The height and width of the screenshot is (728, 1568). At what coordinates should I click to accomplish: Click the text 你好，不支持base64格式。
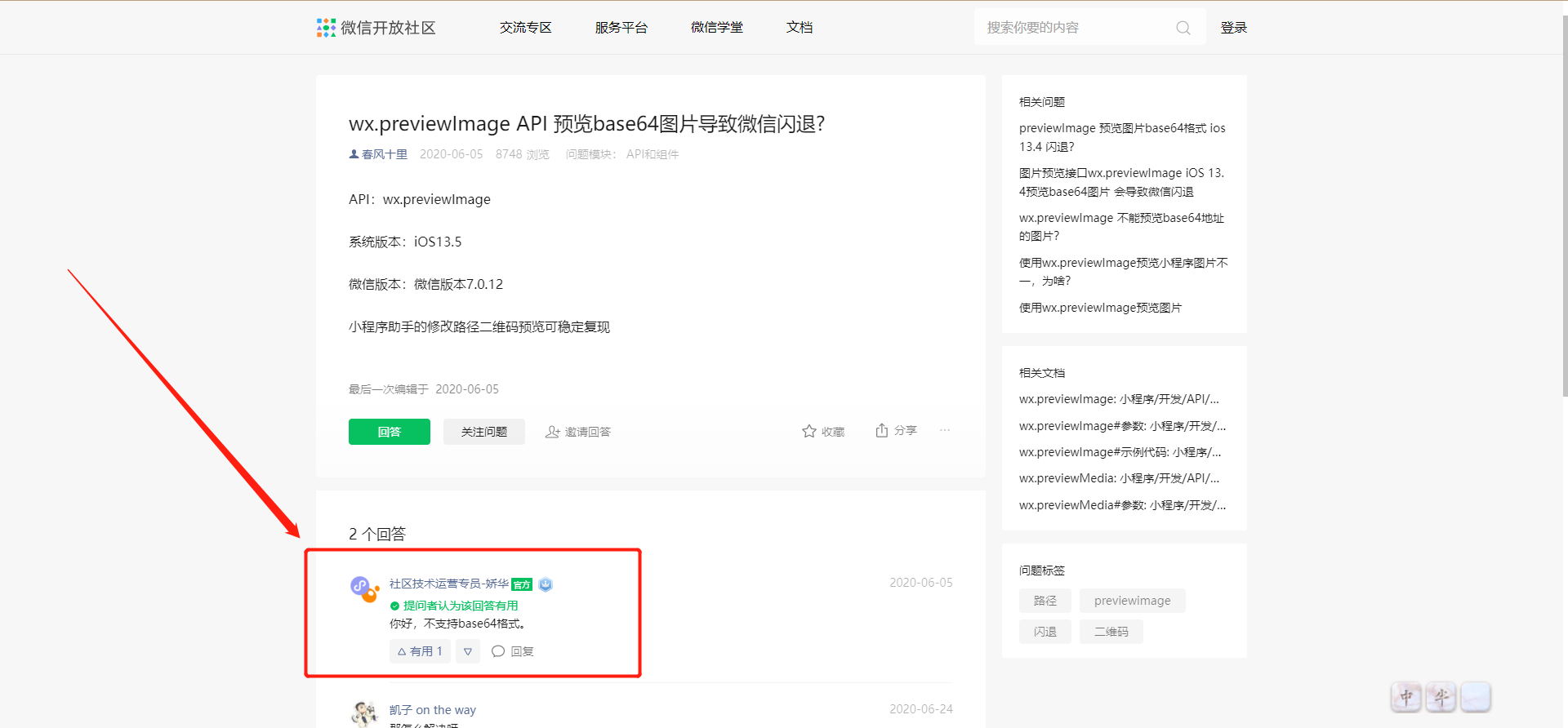[x=458, y=624]
